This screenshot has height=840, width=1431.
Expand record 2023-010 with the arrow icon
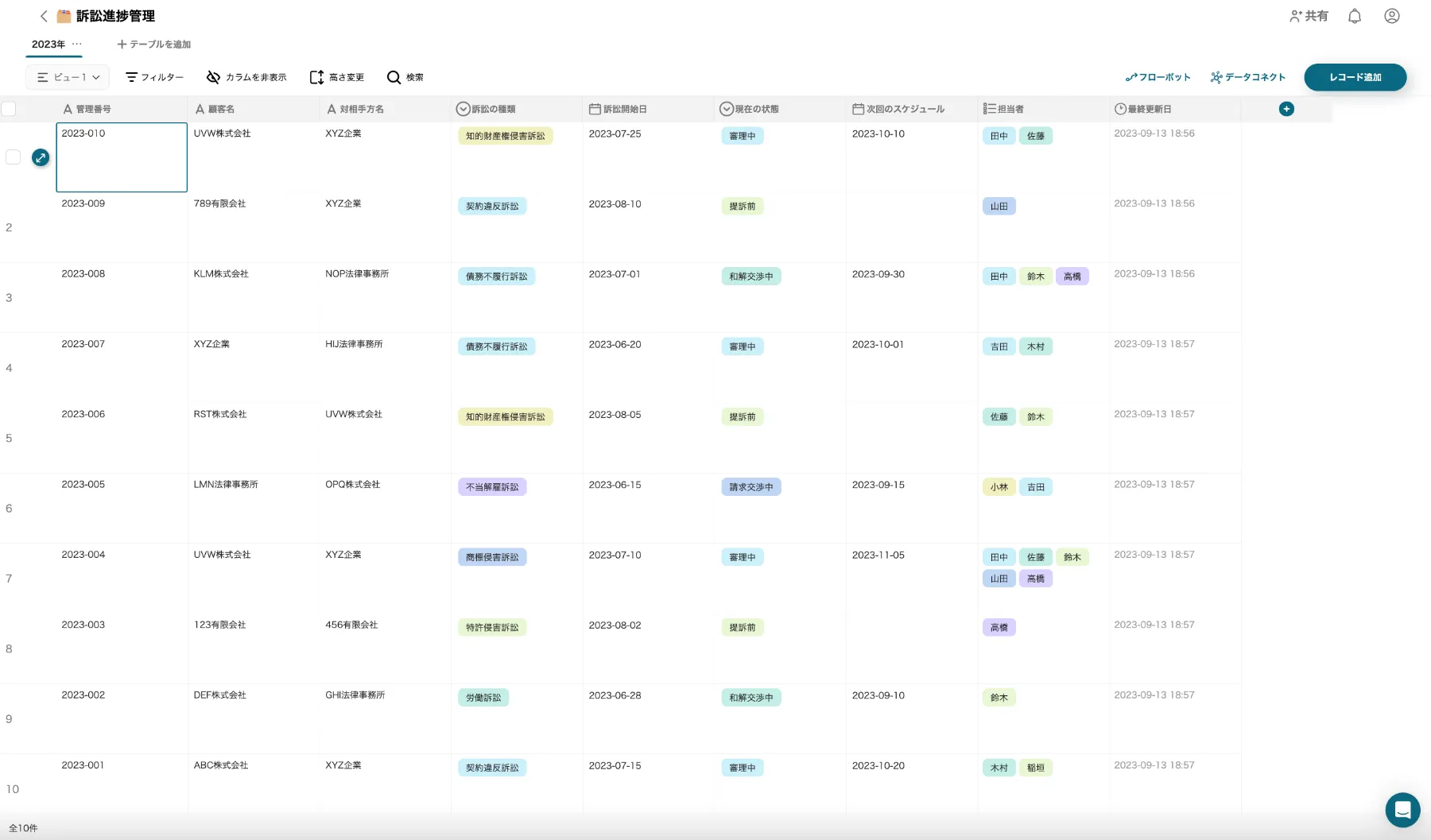pos(41,157)
